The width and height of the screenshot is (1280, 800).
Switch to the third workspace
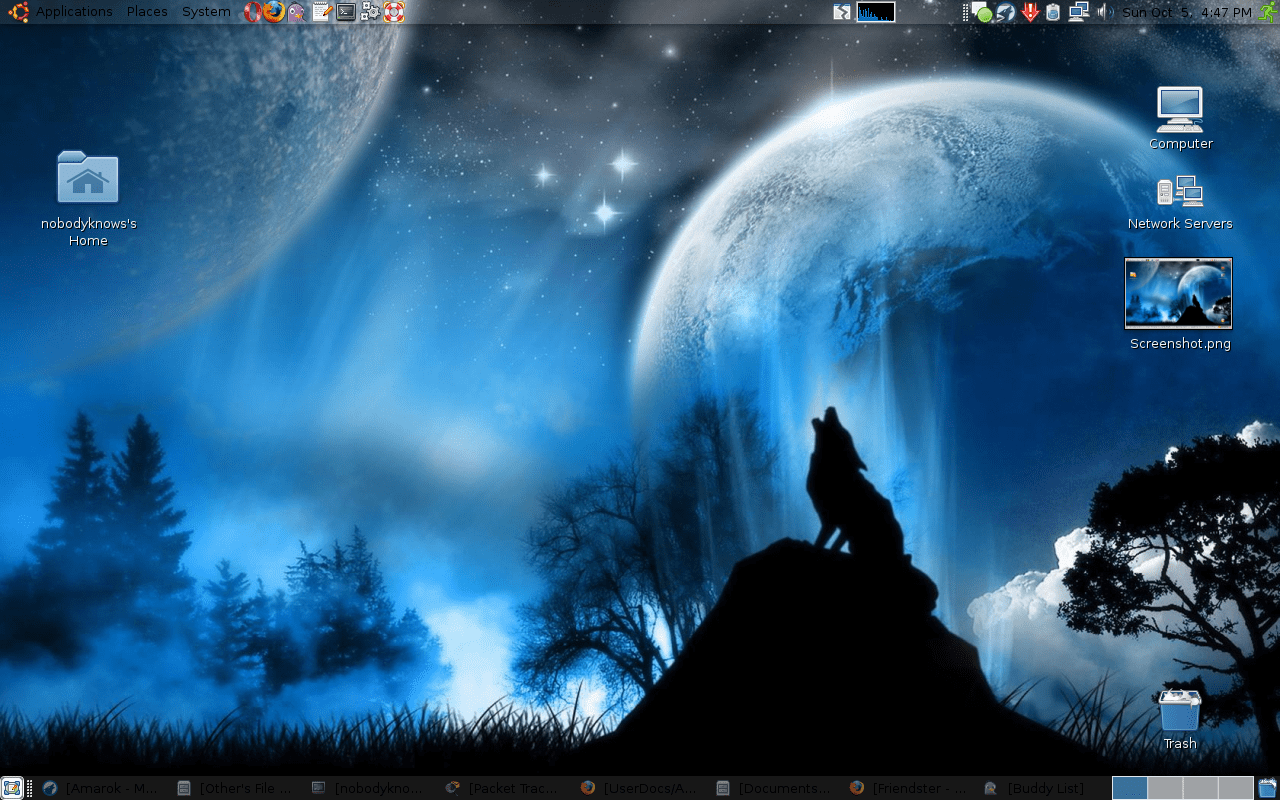tap(1200, 788)
